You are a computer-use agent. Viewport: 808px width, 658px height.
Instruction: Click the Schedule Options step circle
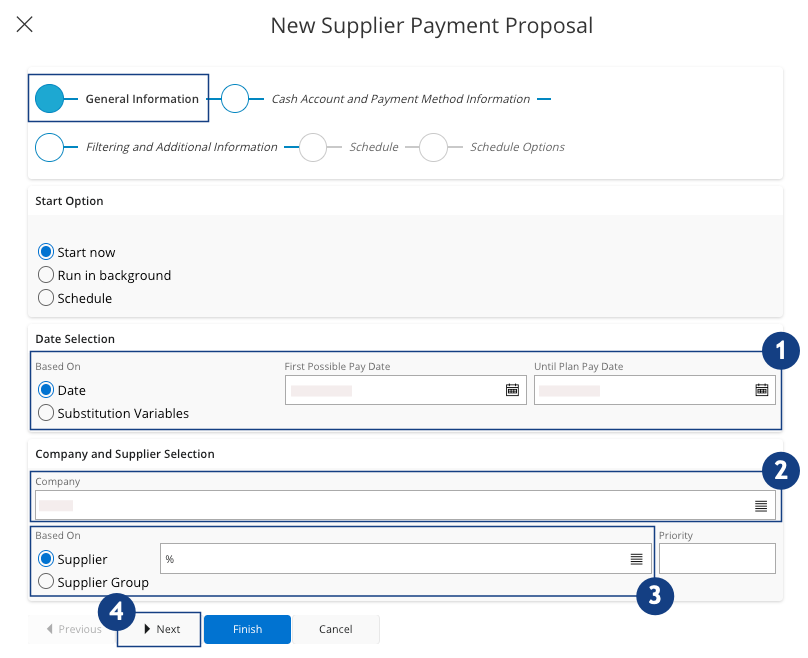[x=434, y=147]
